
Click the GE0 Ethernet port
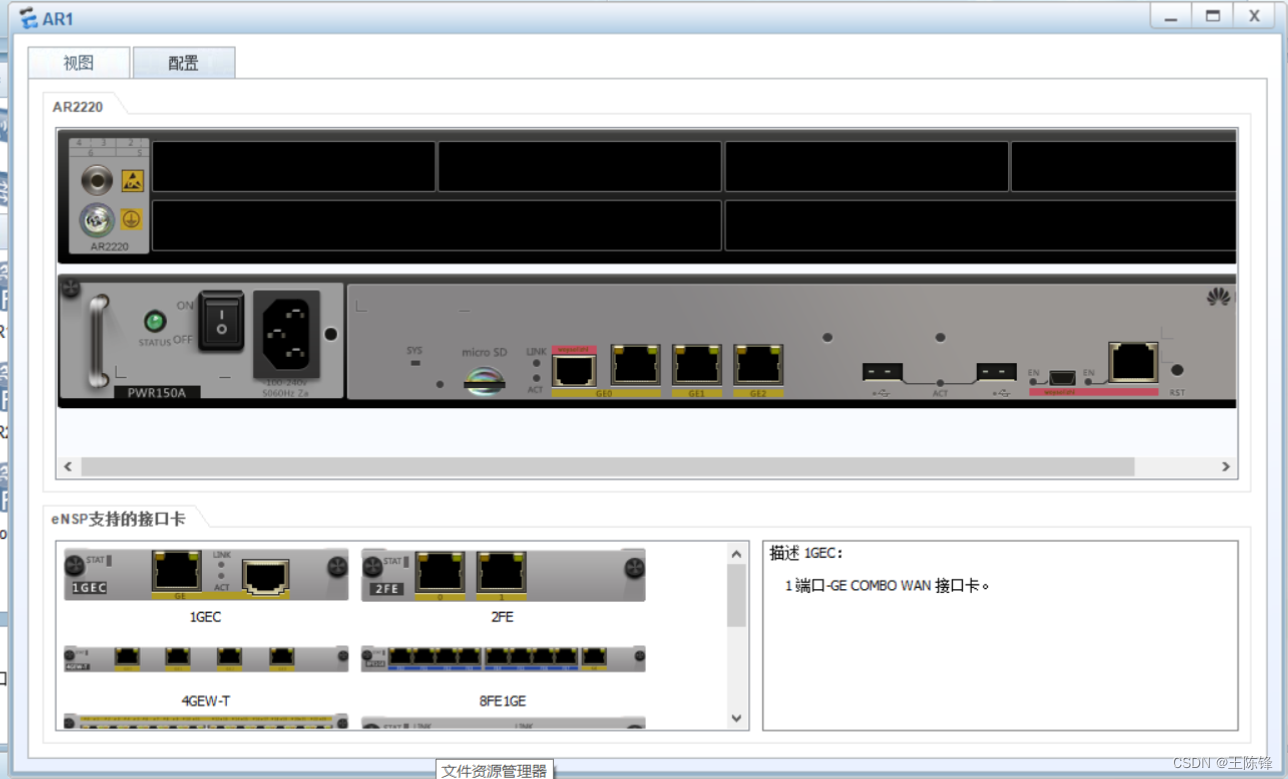(635, 366)
